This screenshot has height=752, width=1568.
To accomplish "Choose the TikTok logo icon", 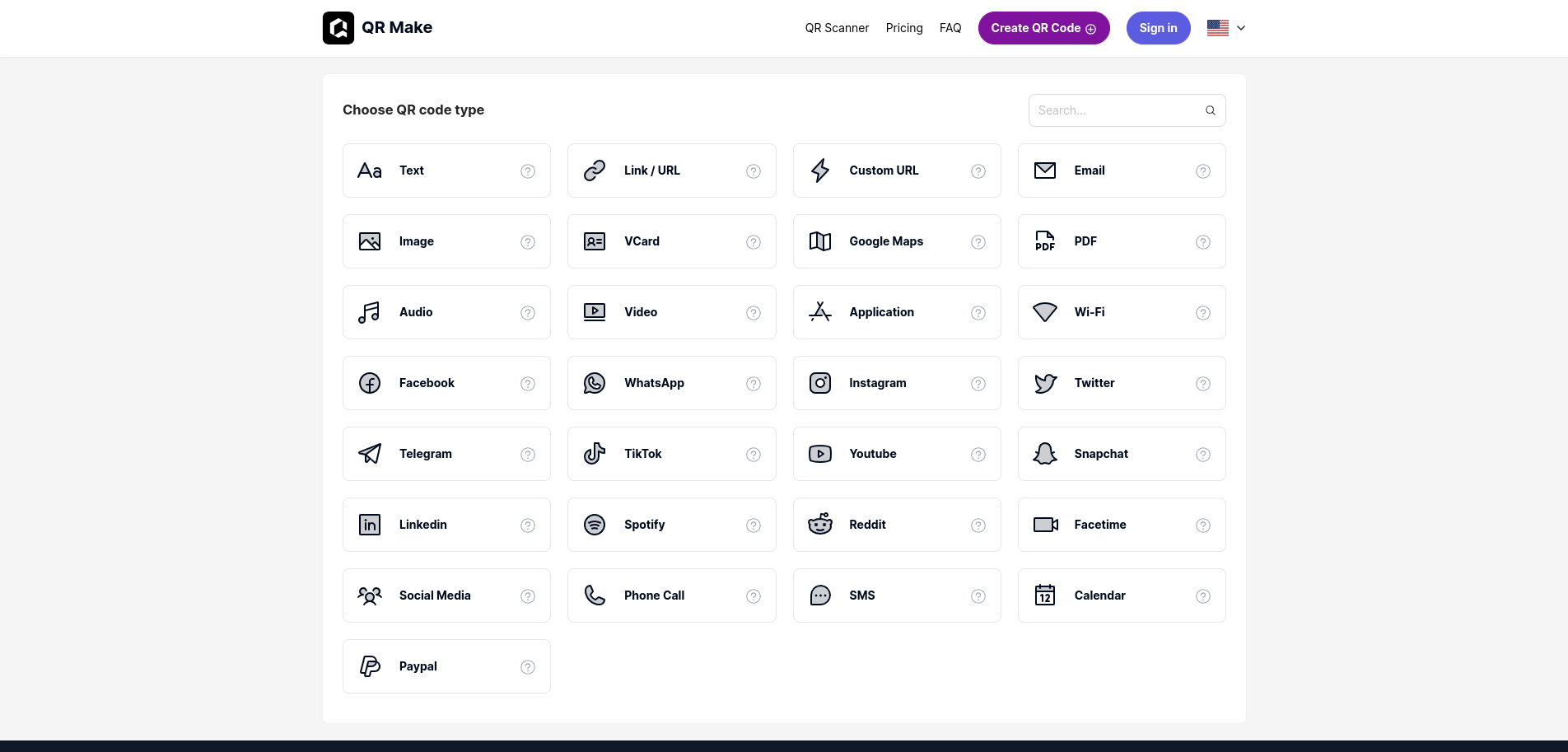I will (x=595, y=454).
